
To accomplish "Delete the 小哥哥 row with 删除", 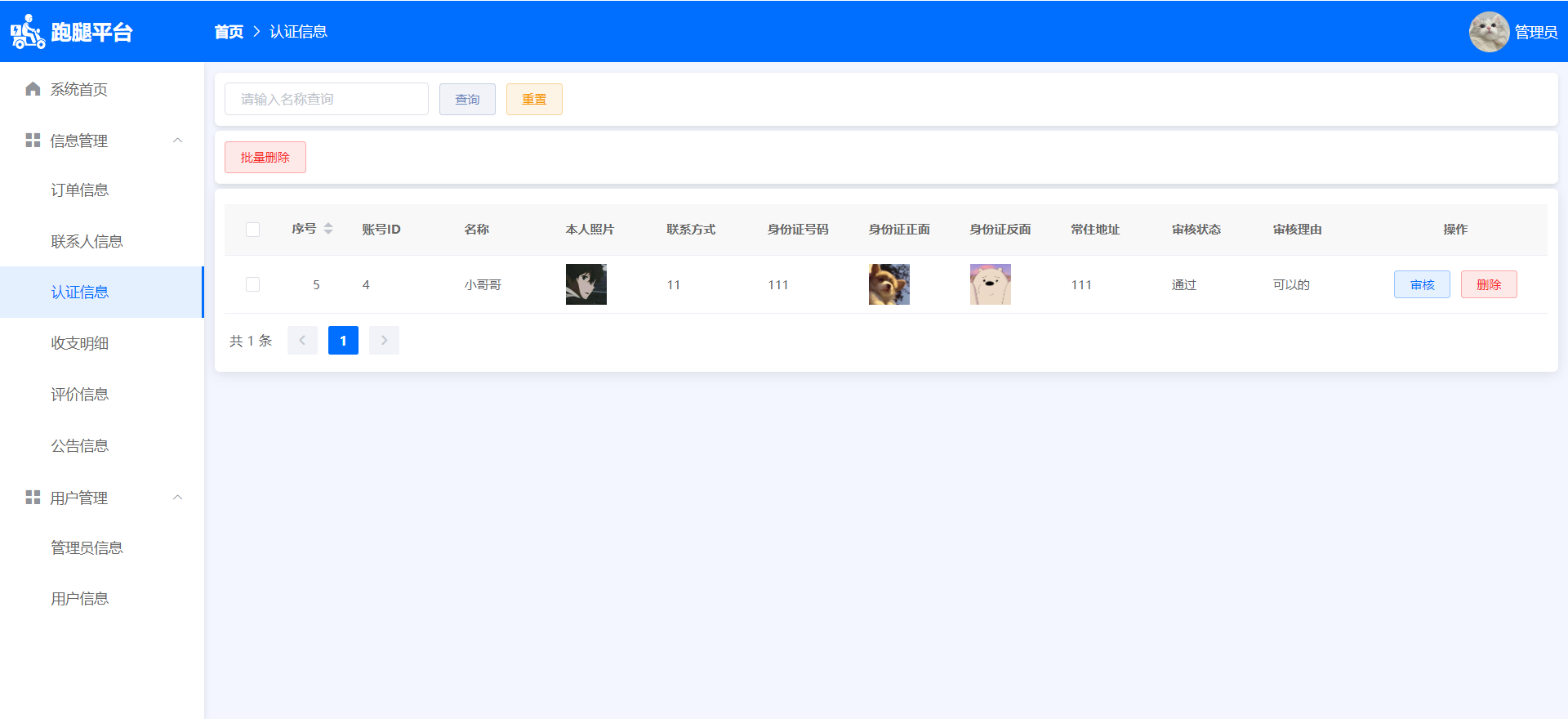I will pyautogui.click(x=1489, y=284).
